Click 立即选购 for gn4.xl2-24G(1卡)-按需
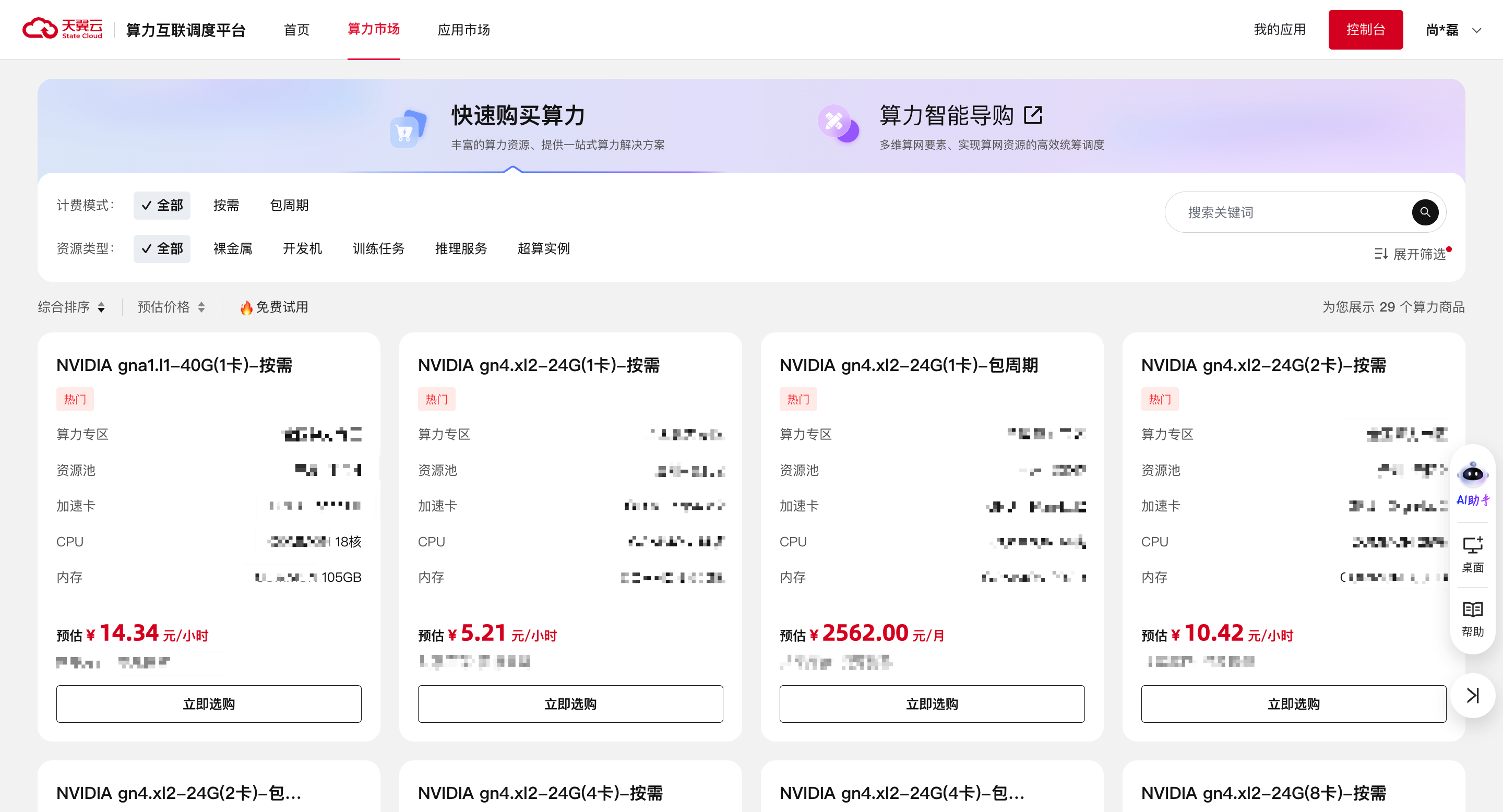The height and width of the screenshot is (812, 1503). 570,704
